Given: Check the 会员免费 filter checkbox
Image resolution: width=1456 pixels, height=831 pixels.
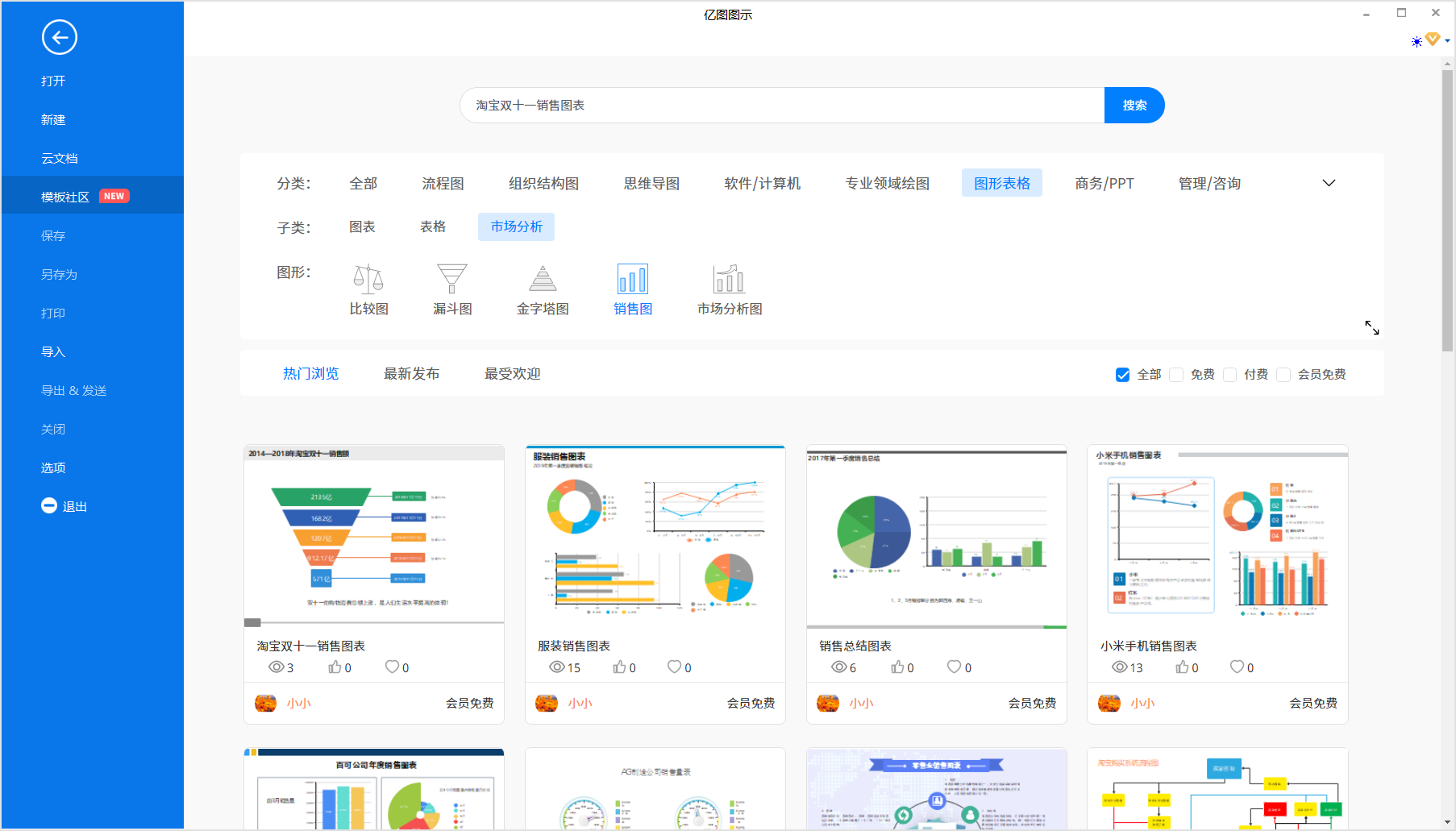Looking at the screenshot, I should [x=1283, y=375].
